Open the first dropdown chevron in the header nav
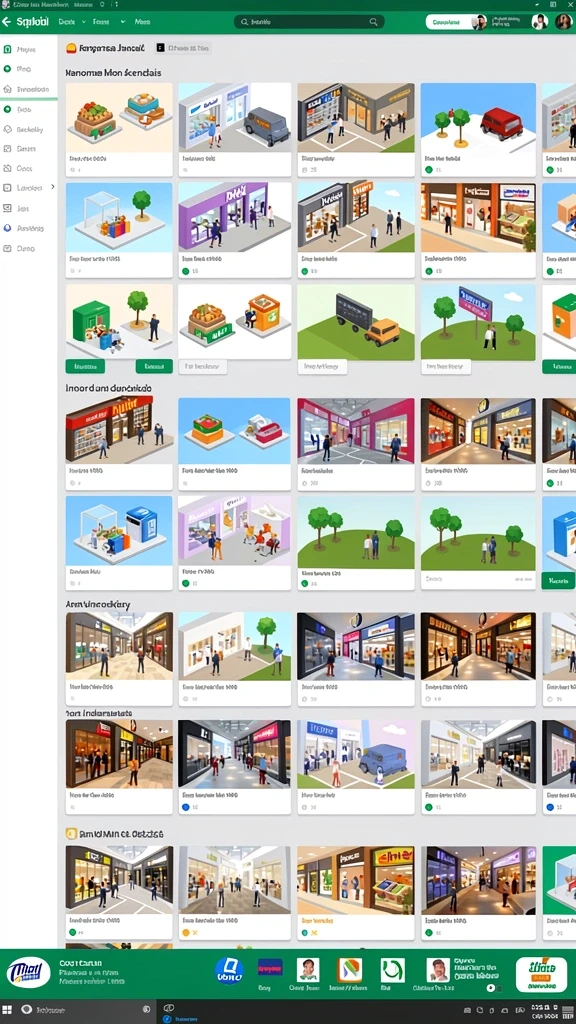The width and height of the screenshot is (576, 1024). tap(83, 22)
